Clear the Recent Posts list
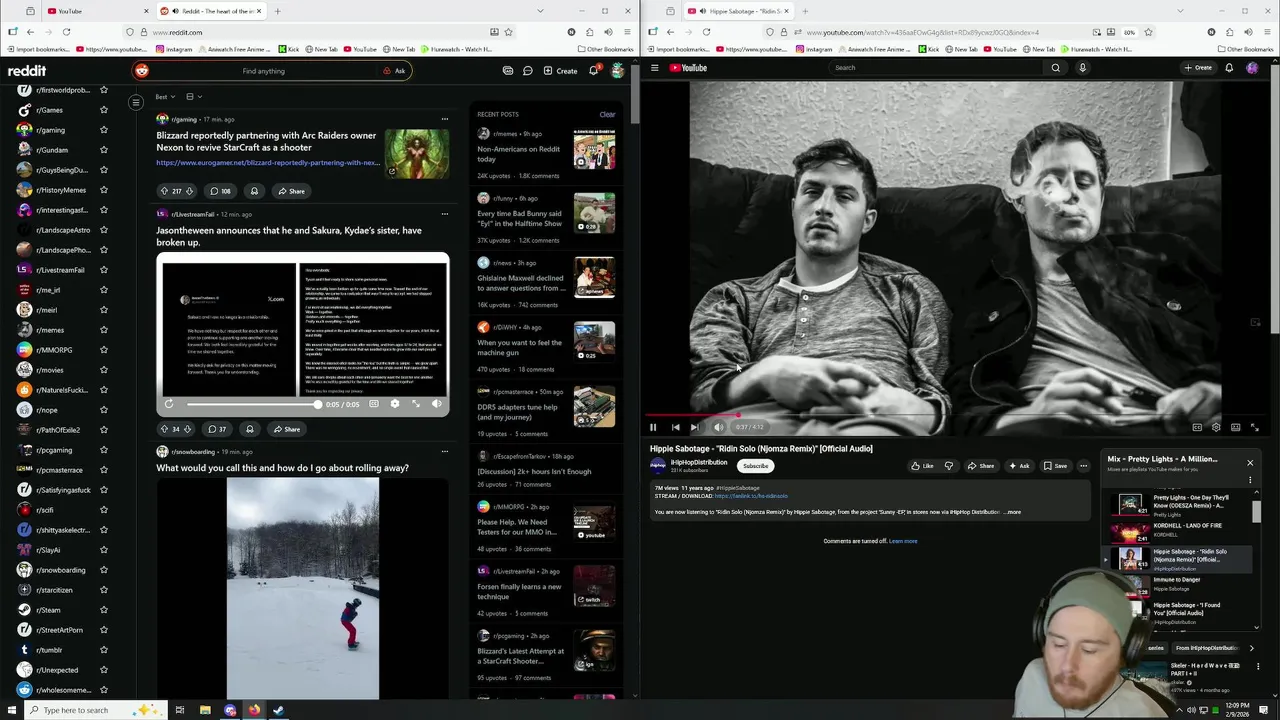 click(607, 114)
